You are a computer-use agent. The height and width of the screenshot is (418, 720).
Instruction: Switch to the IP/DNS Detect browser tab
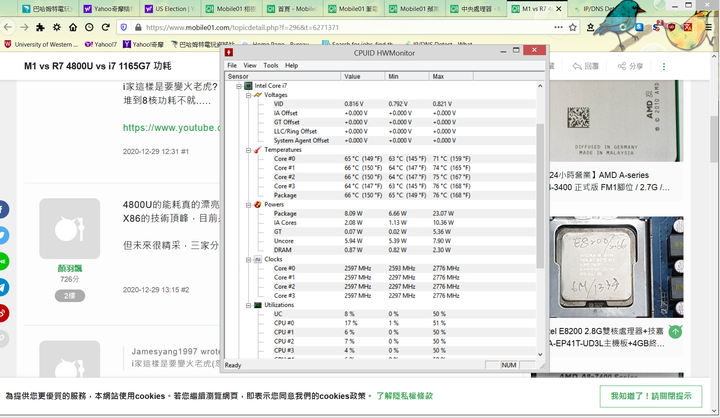coord(597,9)
